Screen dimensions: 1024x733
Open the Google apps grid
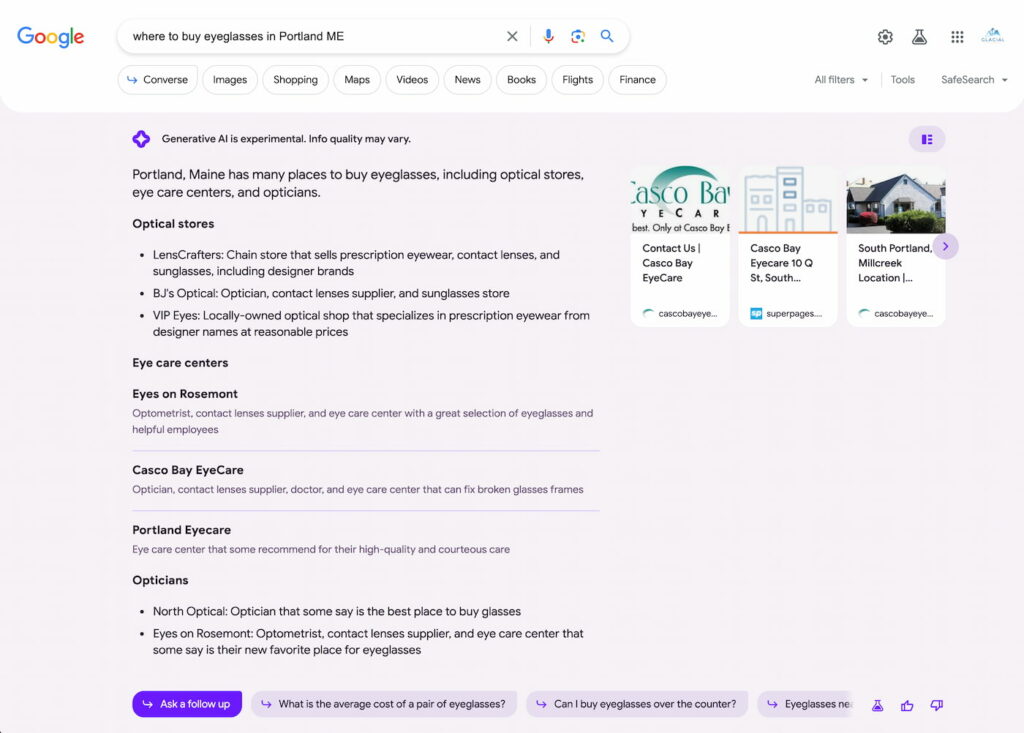pos(957,37)
